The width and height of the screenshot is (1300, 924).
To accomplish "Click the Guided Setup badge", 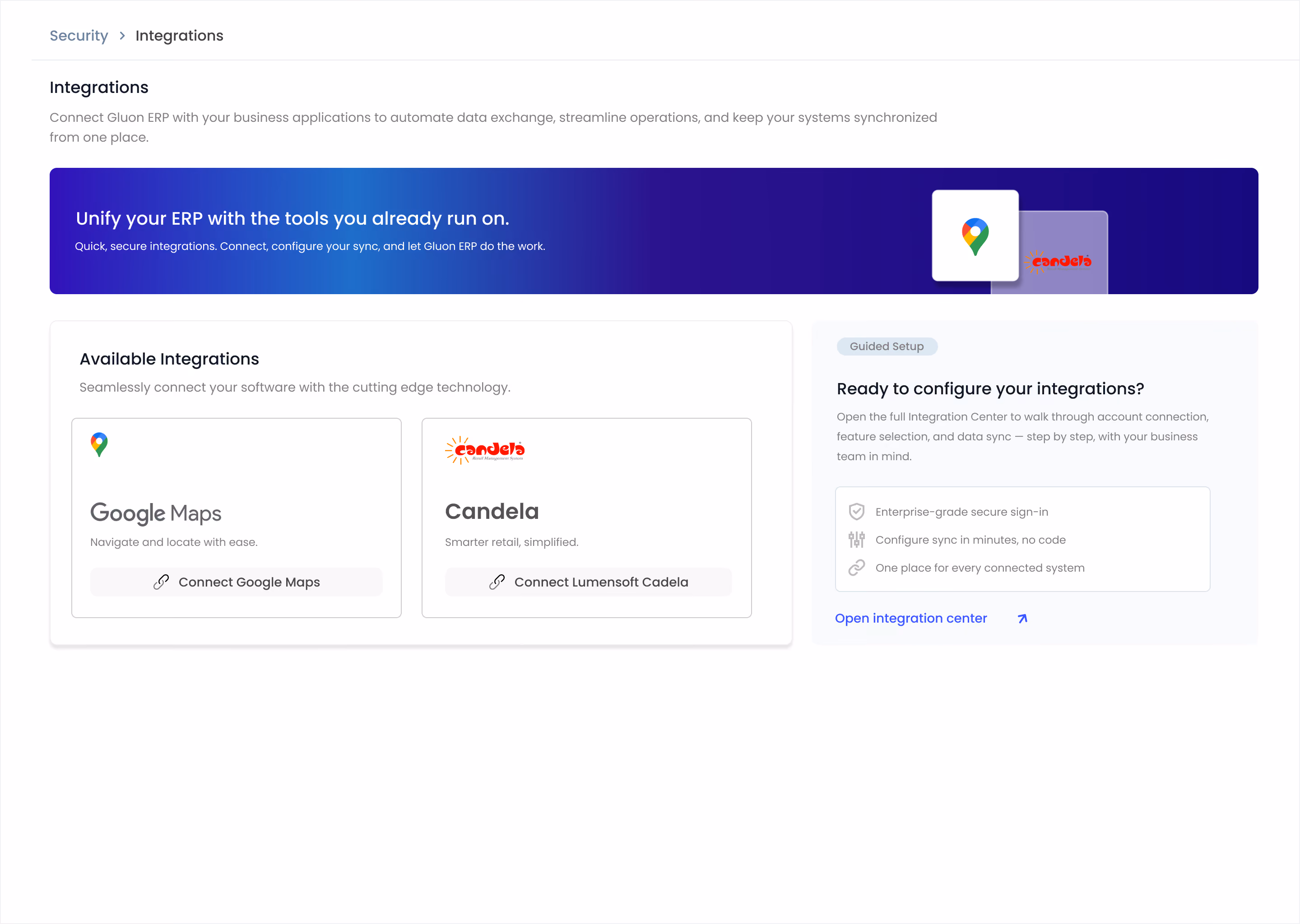I will click(887, 346).
